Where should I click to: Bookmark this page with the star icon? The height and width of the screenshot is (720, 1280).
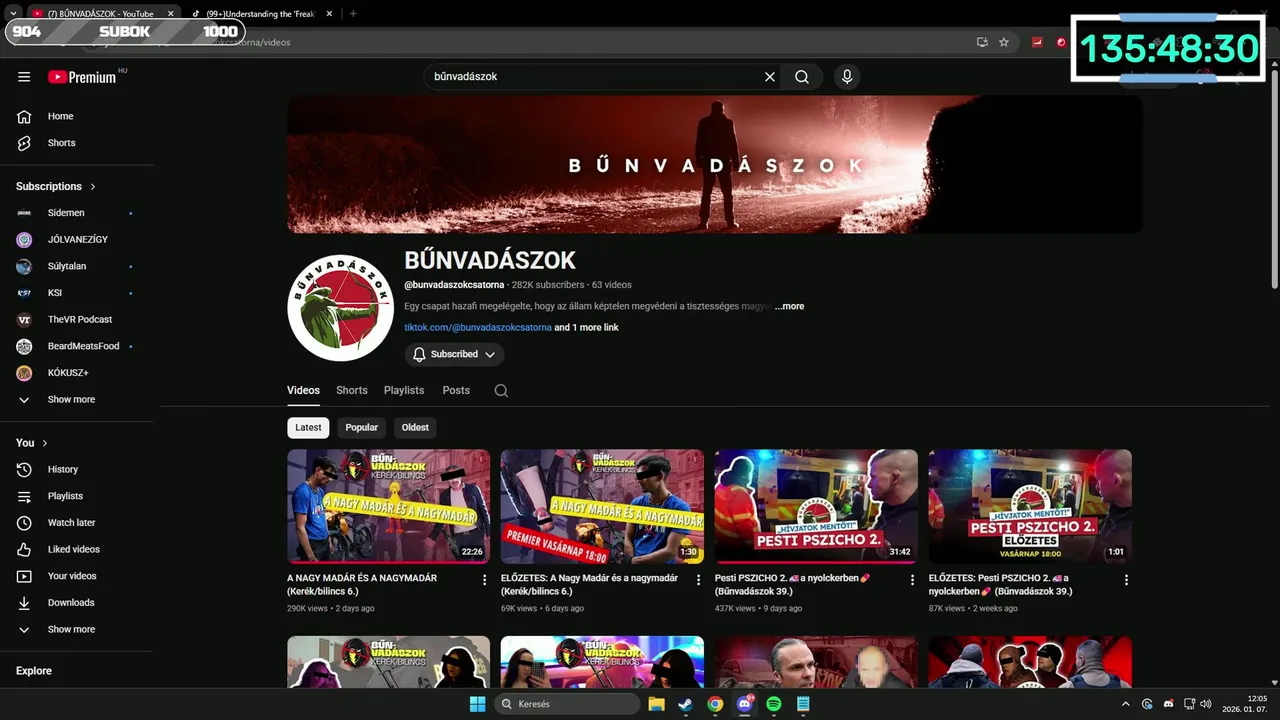click(x=1004, y=42)
